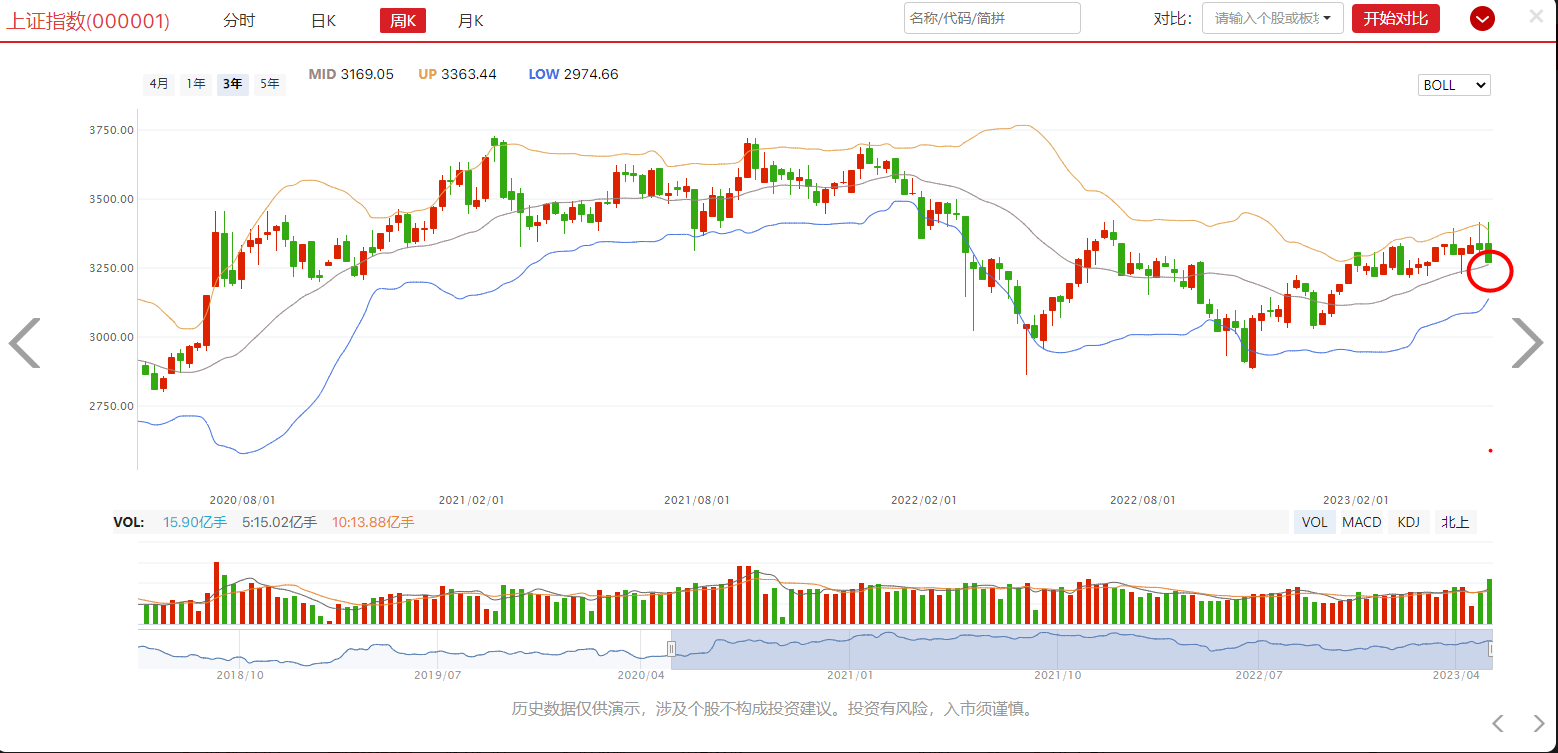Image resolution: width=1558 pixels, height=753 pixels.
Task: Click the small next page arrow at bottom right
Action: [x=1539, y=723]
